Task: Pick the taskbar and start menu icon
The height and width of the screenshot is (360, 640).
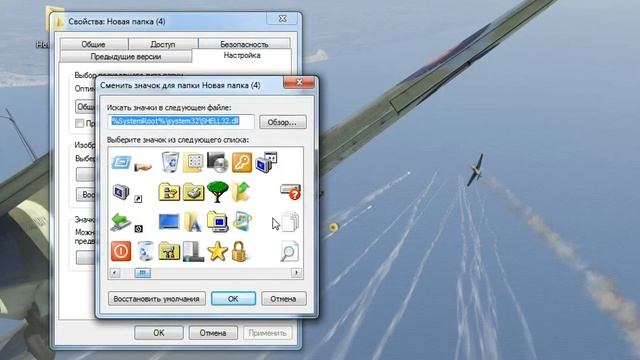Action: coord(193,251)
